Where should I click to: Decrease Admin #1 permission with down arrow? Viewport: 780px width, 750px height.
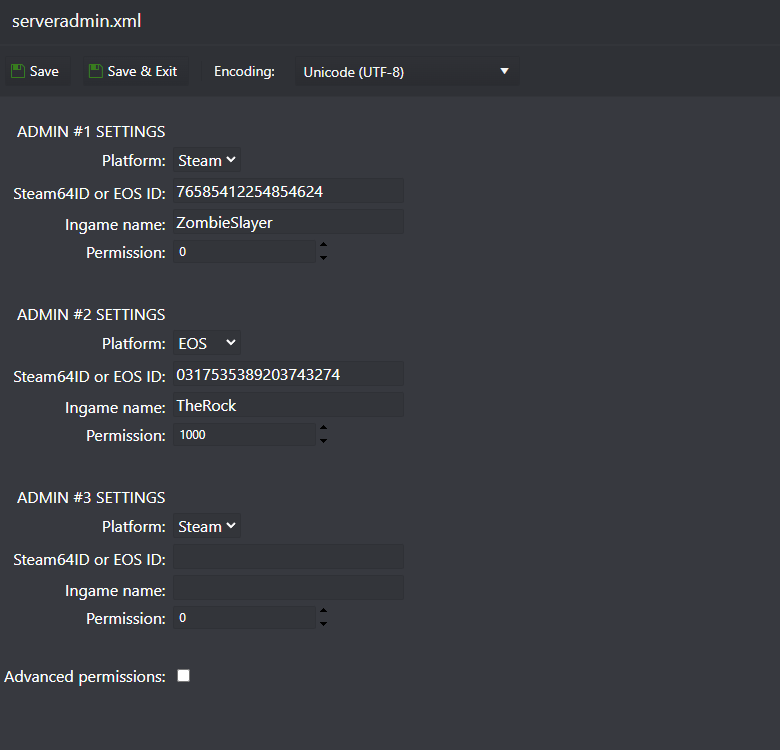pos(323,258)
